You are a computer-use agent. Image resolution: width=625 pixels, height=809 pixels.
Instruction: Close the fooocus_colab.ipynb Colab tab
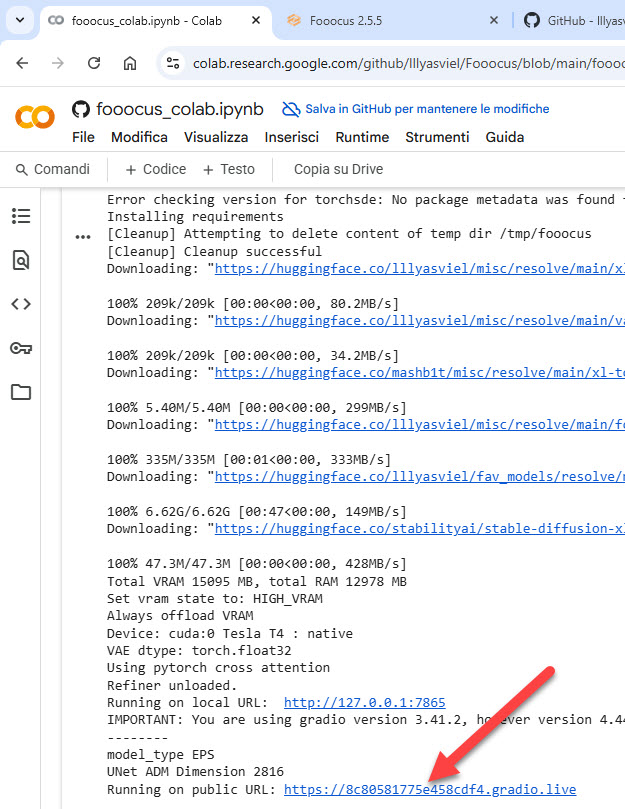pos(255,21)
